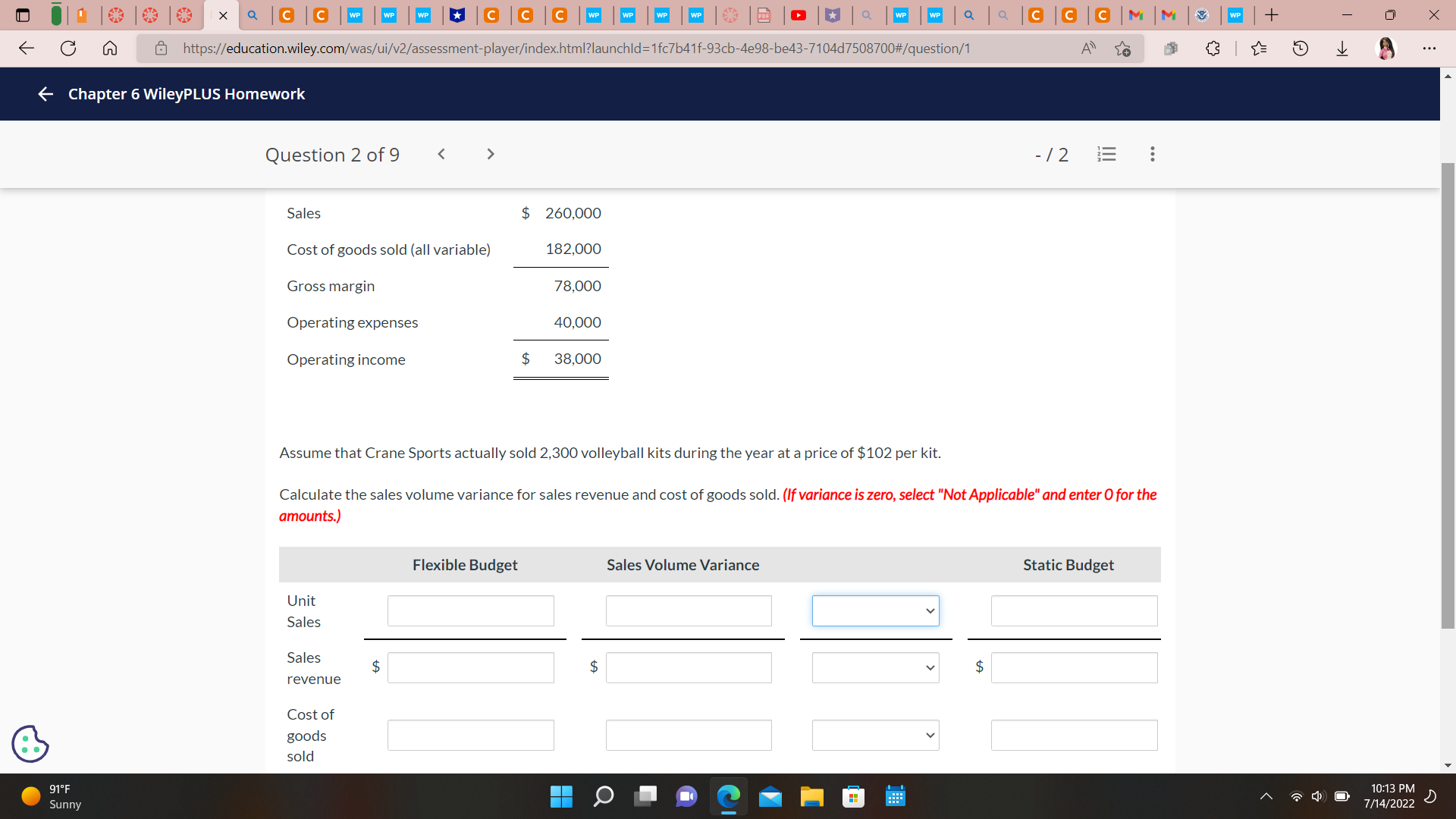The width and height of the screenshot is (1456, 819).
Task: Go back via Chapter 6 header arrow
Action: 45,94
